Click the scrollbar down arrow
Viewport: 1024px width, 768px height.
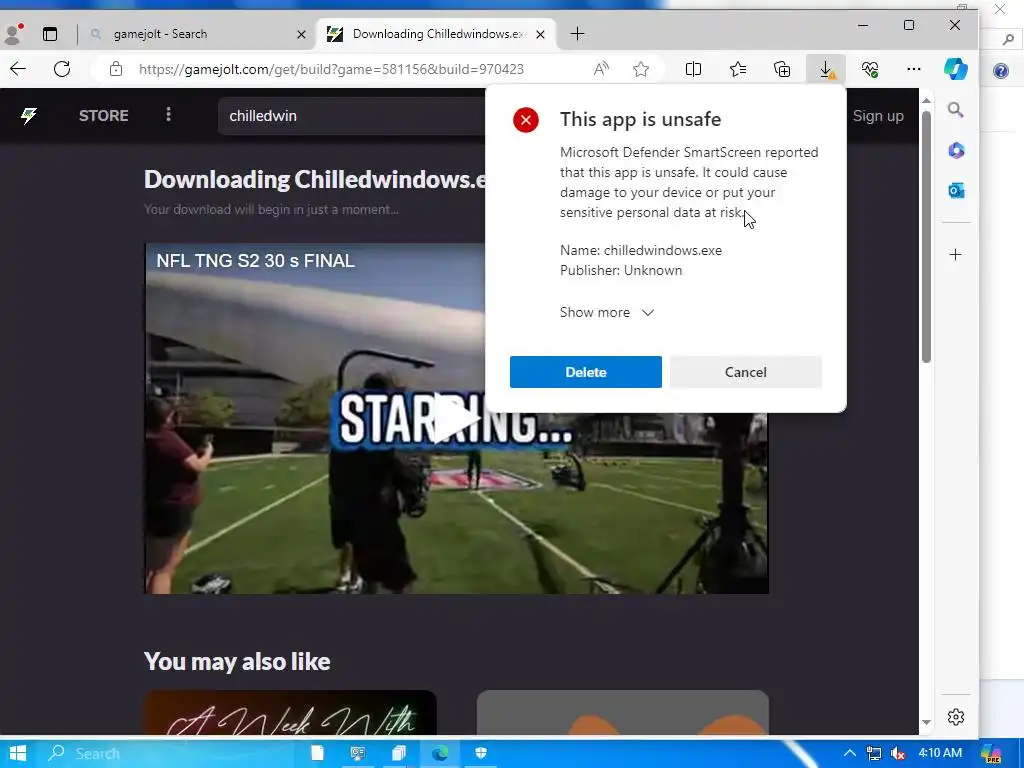coord(926,722)
